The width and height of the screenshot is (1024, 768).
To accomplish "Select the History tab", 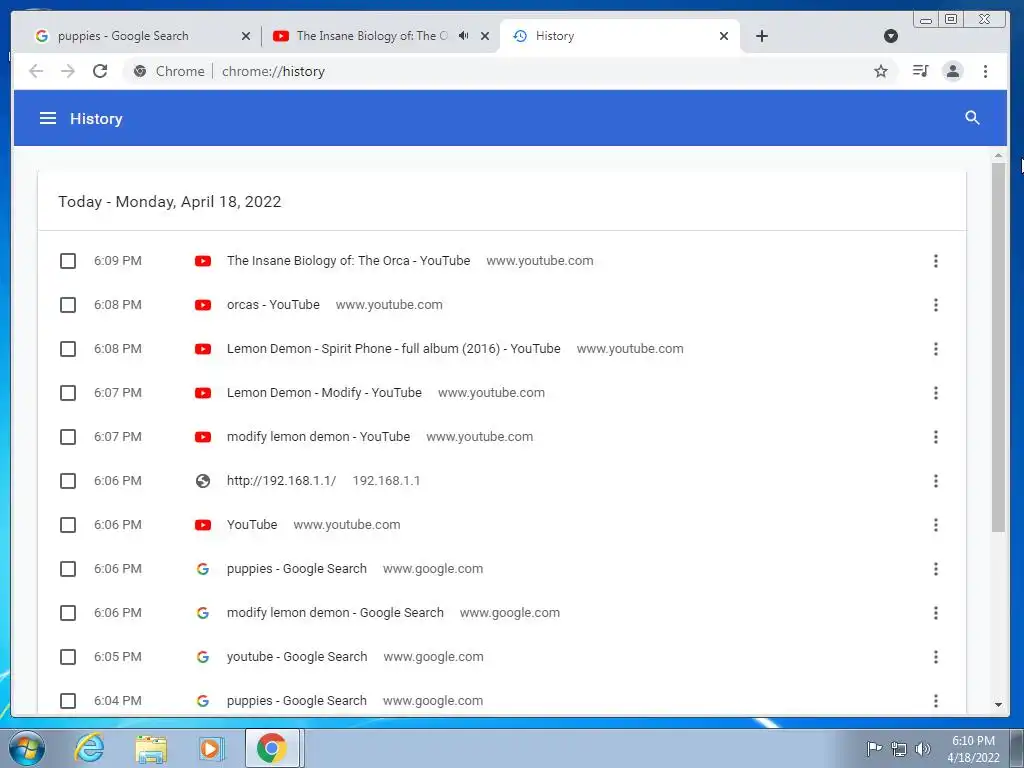I will click(x=619, y=36).
